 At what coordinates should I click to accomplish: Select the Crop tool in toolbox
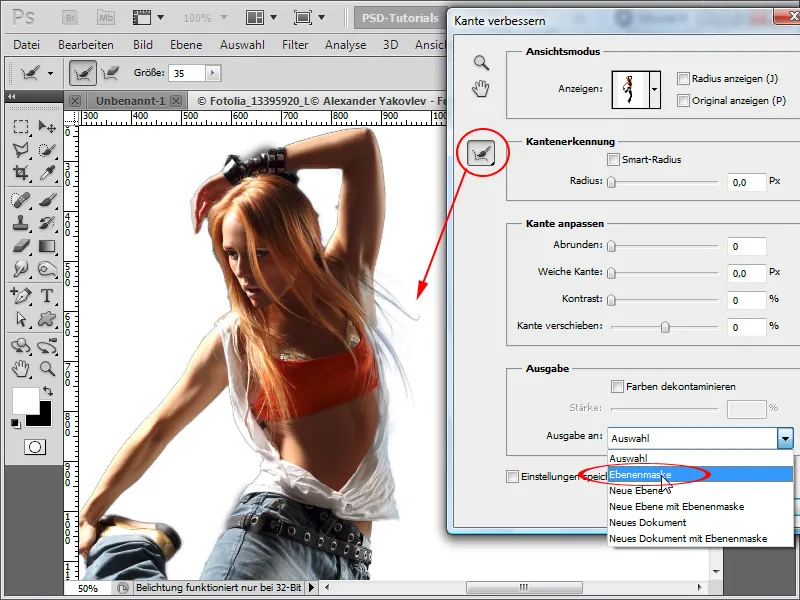pyautogui.click(x=20, y=173)
